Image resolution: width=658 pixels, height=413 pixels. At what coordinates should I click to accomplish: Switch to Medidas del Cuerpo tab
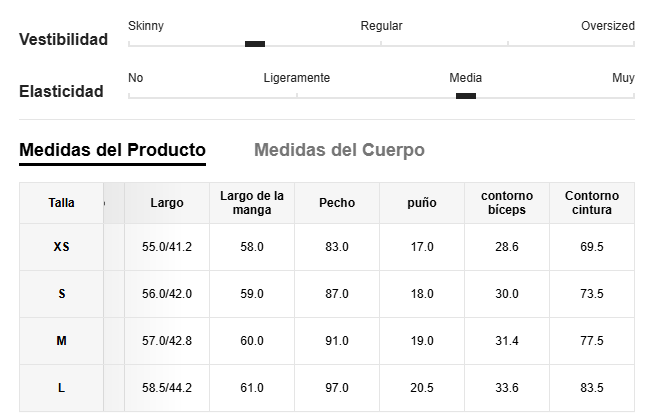tap(339, 150)
